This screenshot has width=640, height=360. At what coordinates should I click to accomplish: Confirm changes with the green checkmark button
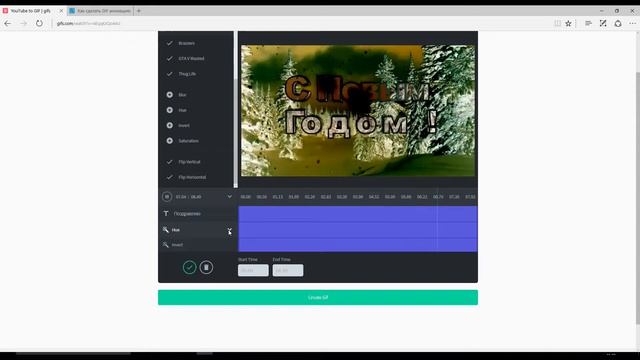[189, 267]
